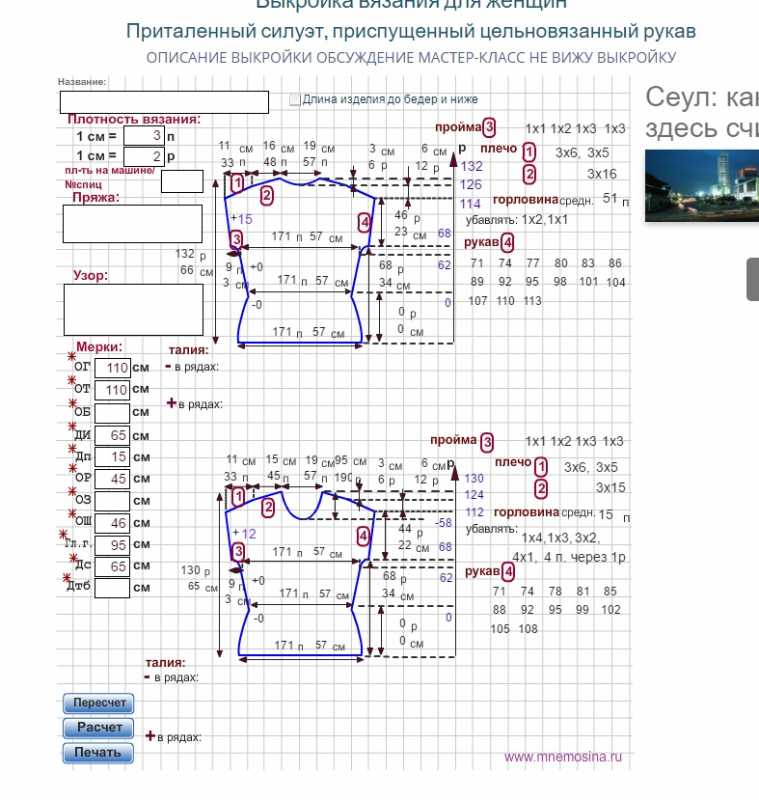The image size is (759, 800).
Task: Click marker 1 on the upper pattern diagram
Action: [237, 183]
